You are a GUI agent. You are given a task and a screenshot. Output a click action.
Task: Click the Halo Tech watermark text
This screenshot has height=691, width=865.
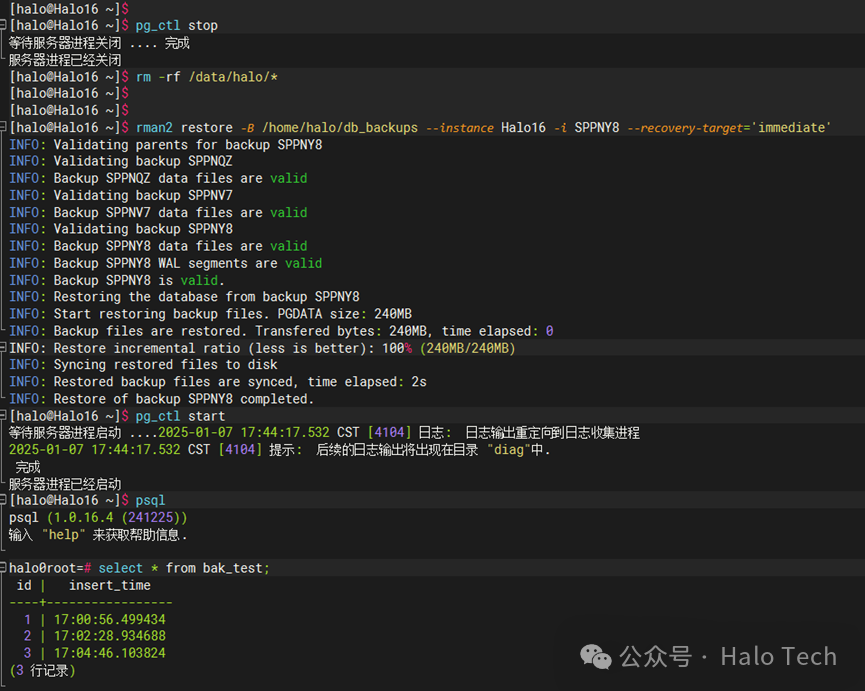coord(778,656)
